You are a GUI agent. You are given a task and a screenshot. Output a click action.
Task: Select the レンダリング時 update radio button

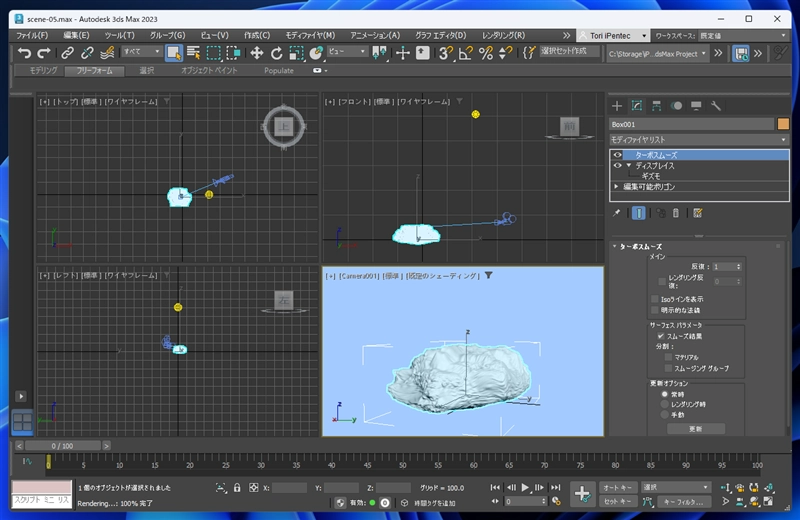click(664, 404)
